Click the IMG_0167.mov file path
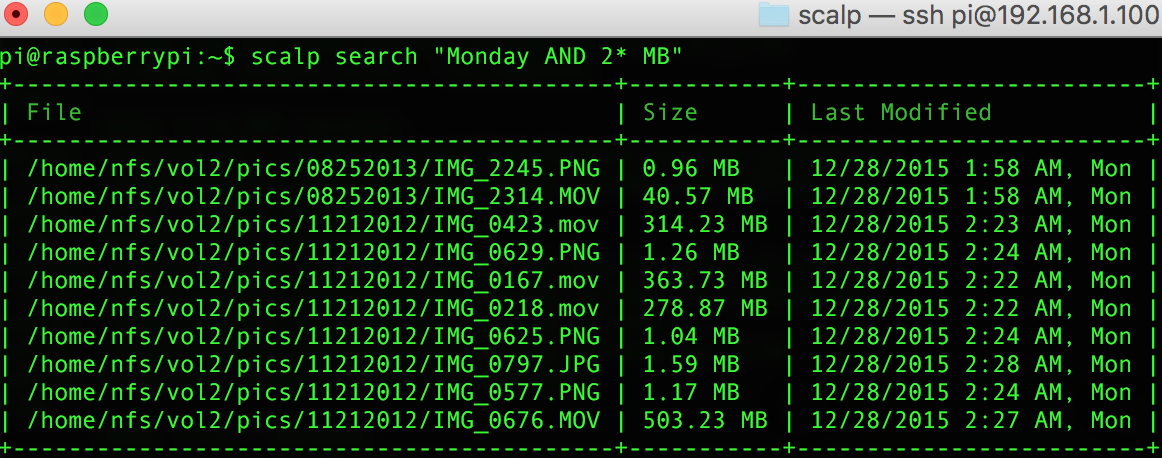Screen dimensions: 1162x458 tap(313, 280)
